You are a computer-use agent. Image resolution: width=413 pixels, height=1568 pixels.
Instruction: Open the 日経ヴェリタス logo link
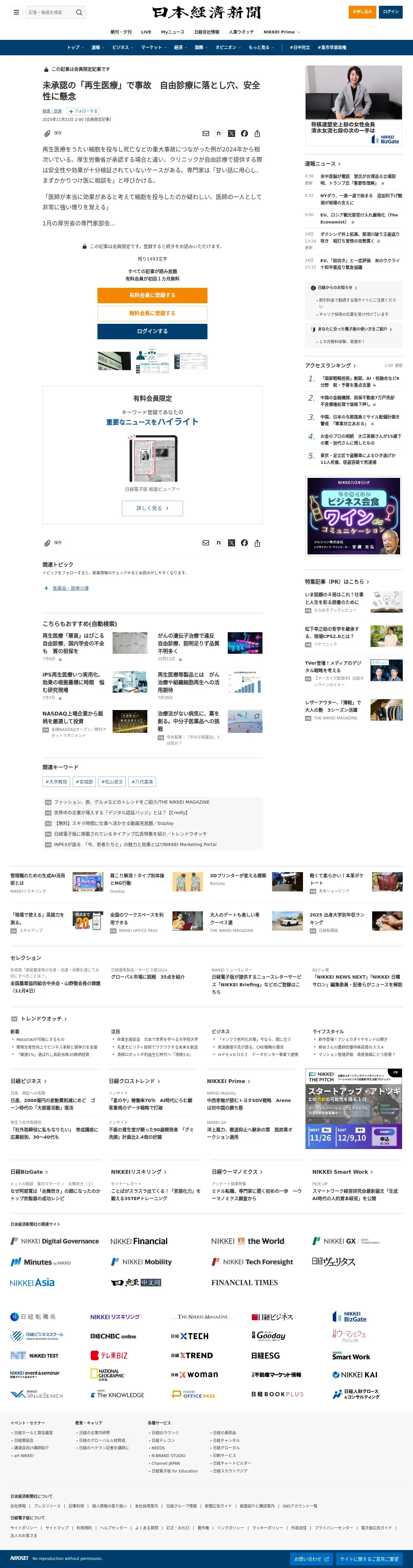333,1262
